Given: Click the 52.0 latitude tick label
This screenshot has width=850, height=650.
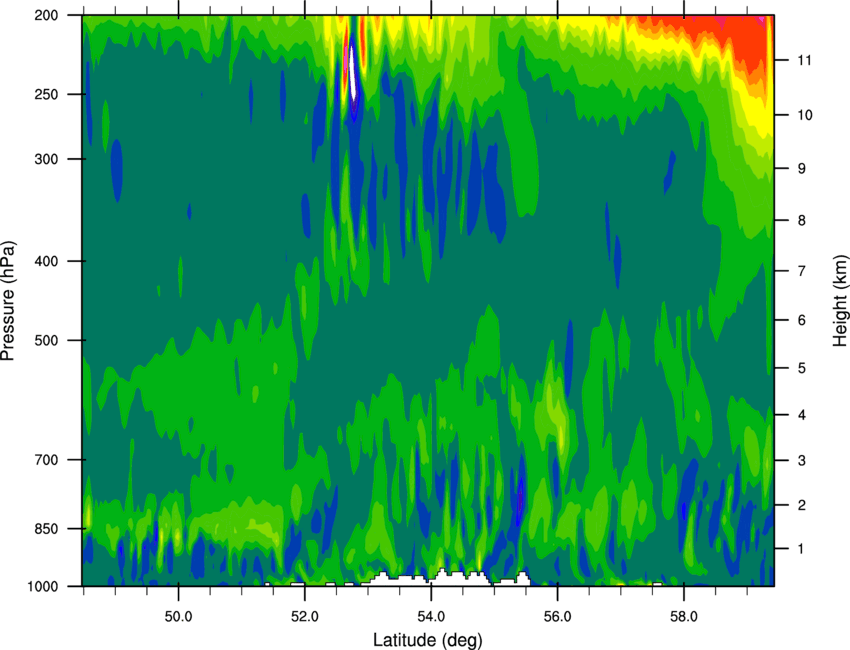Looking at the screenshot, I should click(x=305, y=617).
